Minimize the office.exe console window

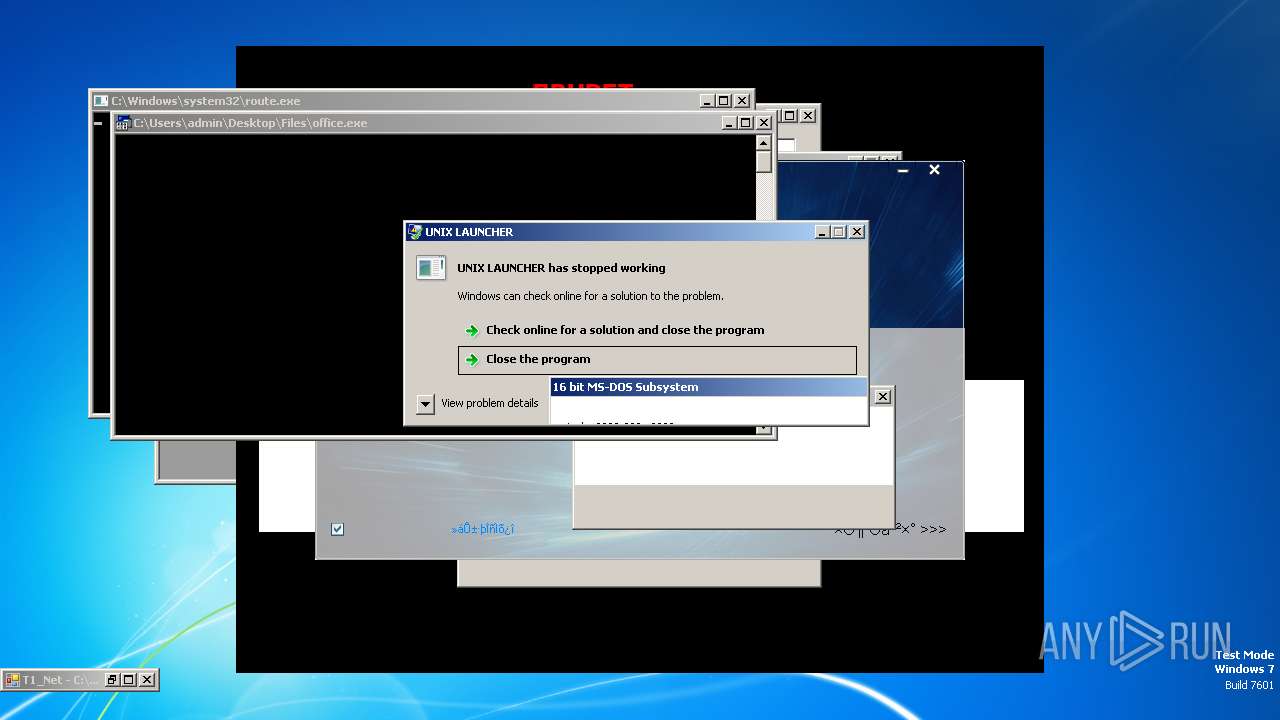(729, 123)
